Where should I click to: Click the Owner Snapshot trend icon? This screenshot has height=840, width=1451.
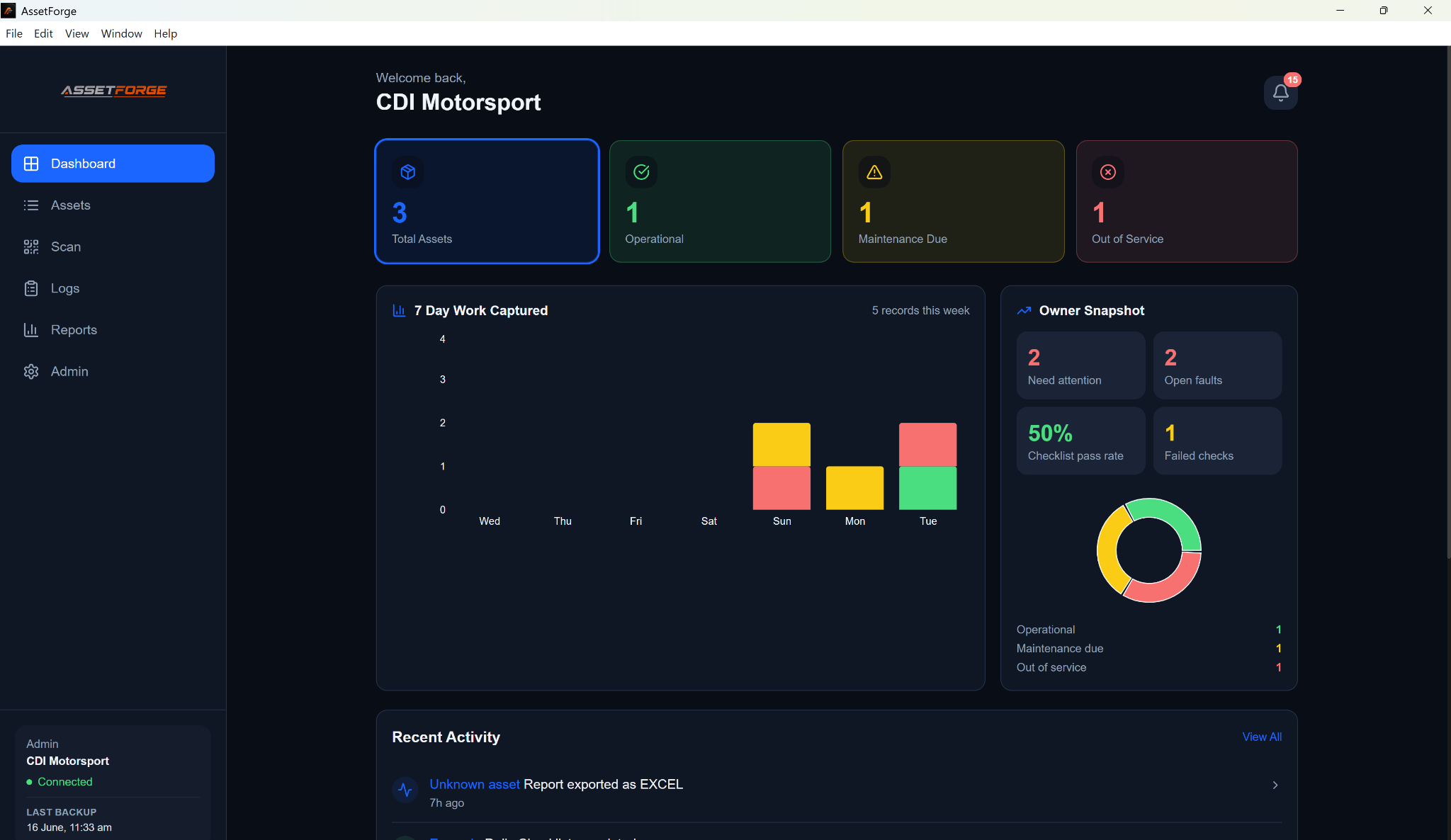(1024, 311)
